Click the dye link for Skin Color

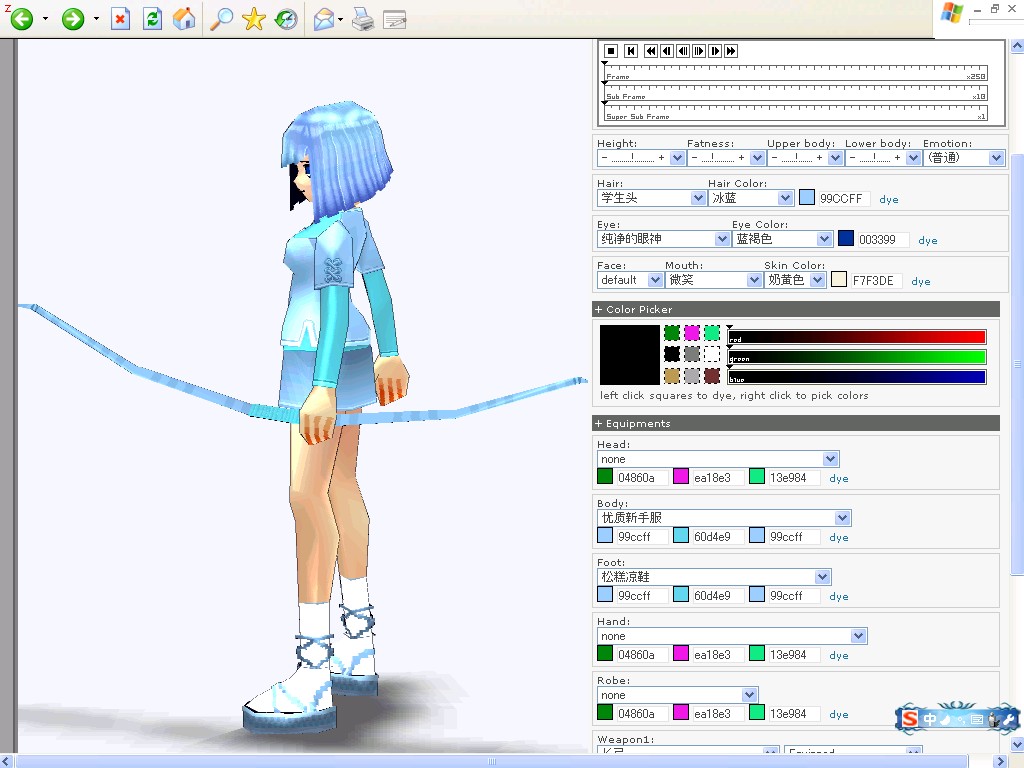(921, 281)
